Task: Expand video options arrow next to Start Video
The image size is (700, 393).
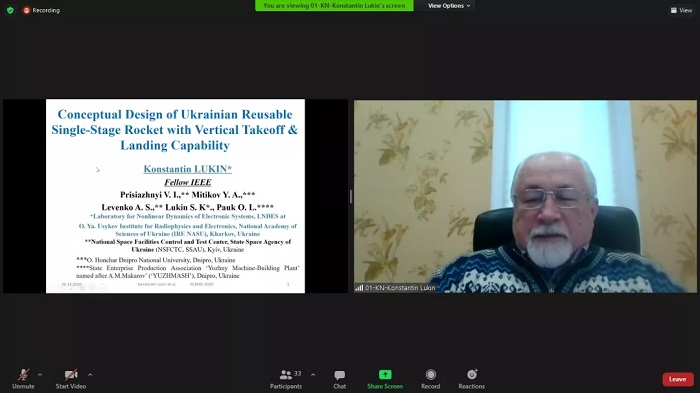Action: pos(90,375)
